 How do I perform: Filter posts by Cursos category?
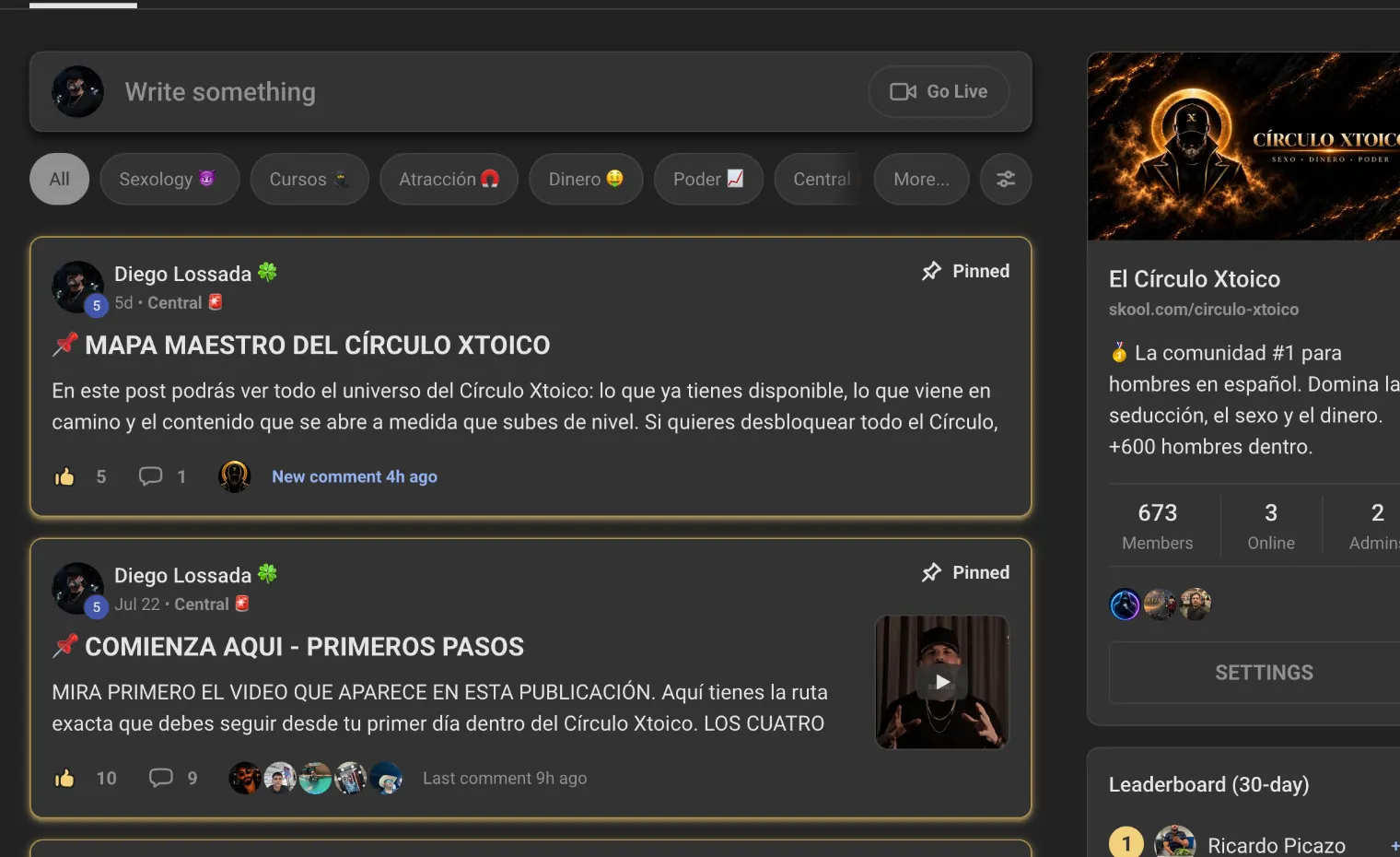pyautogui.click(x=309, y=179)
